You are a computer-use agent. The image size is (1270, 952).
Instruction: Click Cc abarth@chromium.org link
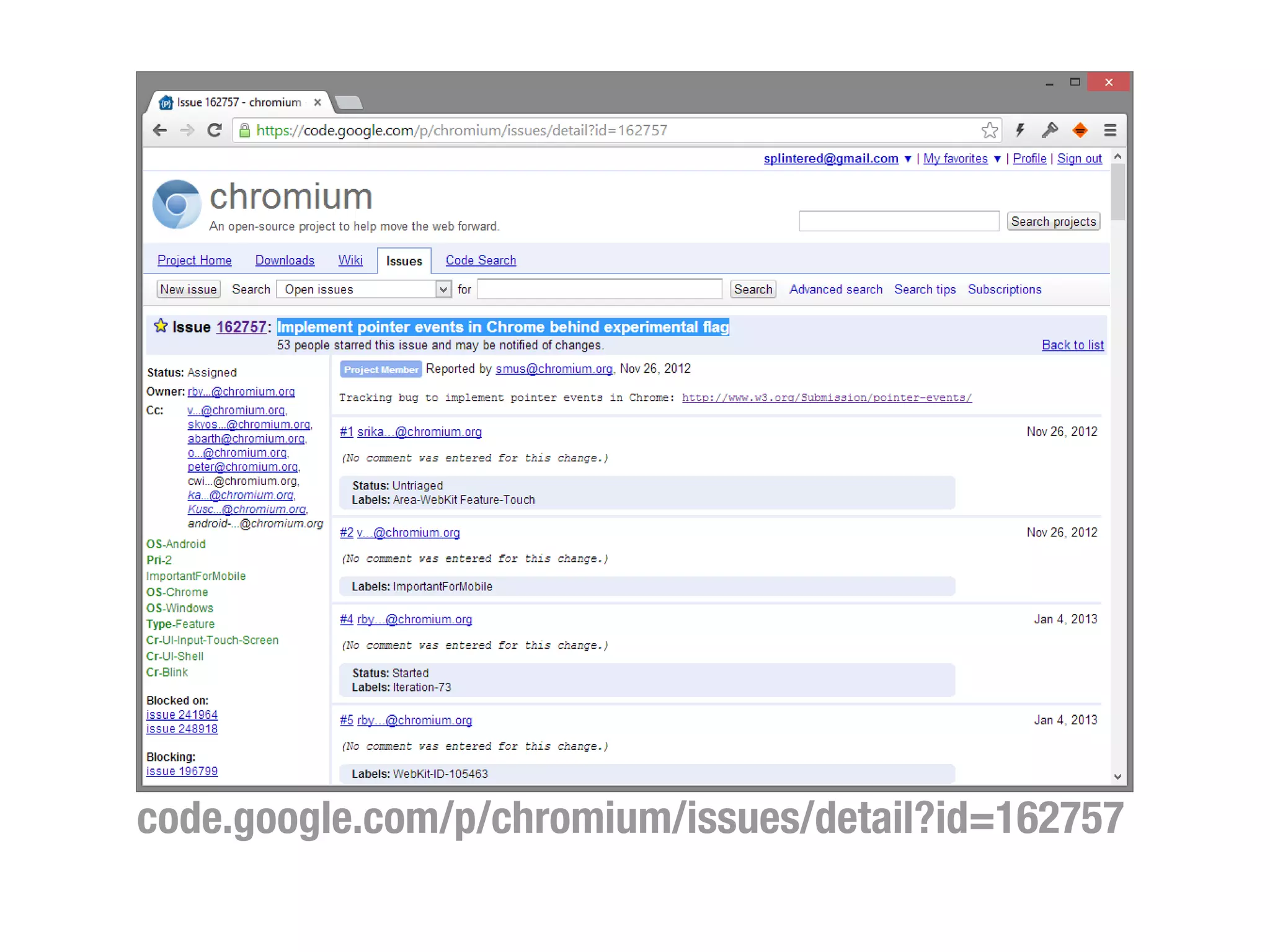246,439
